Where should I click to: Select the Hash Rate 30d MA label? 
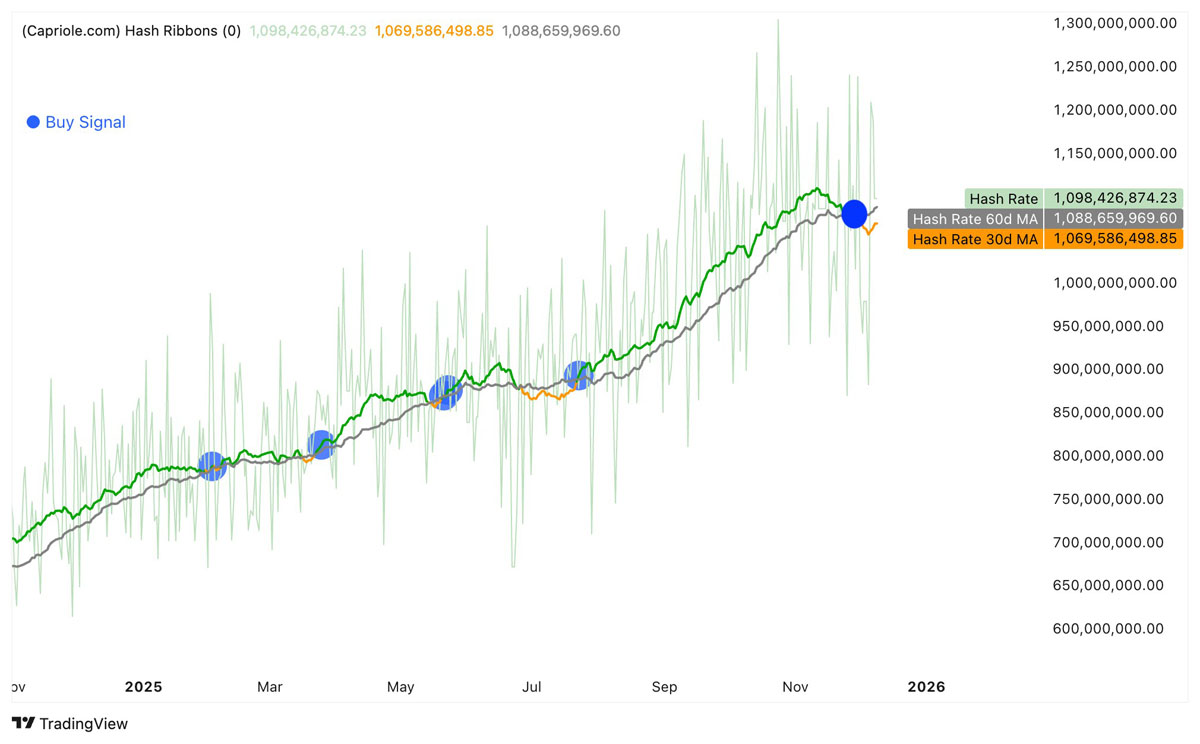click(975, 239)
